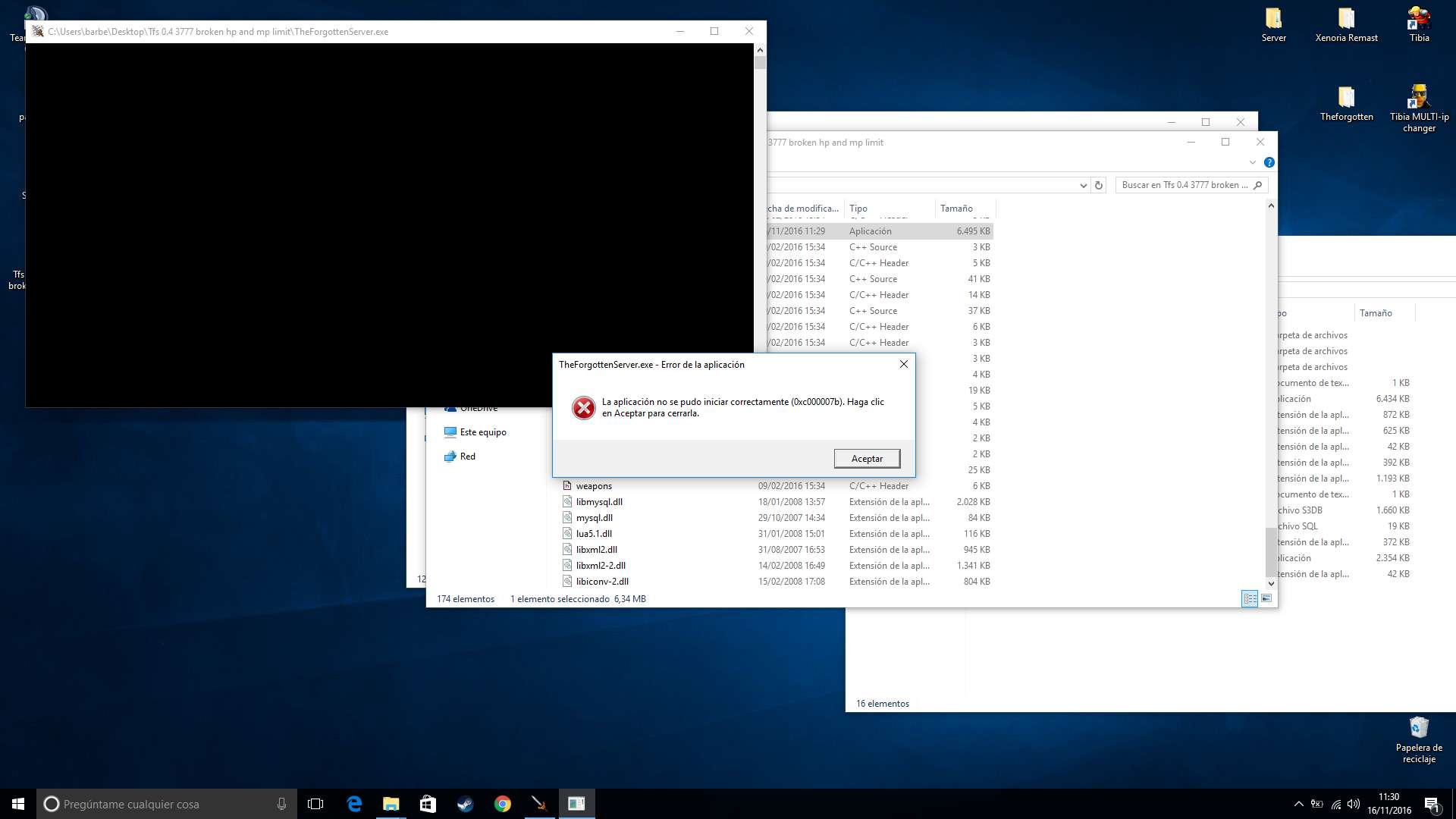Image resolution: width=1456 pixels, height=819 pixels.
Task: Sort files by the Tamaño column in Tfs window
Action: pyautogui.click(x=965, y=209)
